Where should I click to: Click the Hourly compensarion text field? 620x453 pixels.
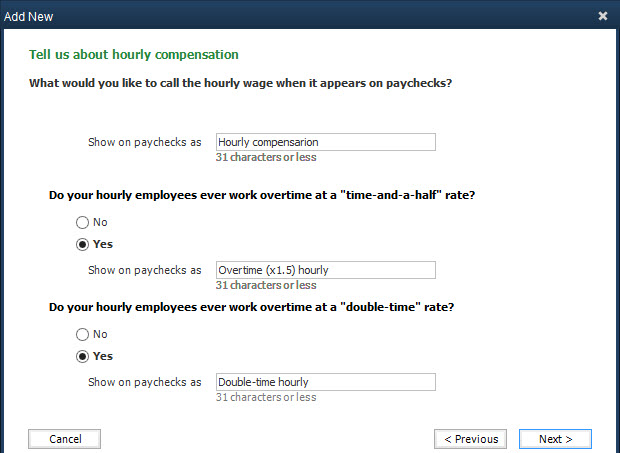coord(326,142)
